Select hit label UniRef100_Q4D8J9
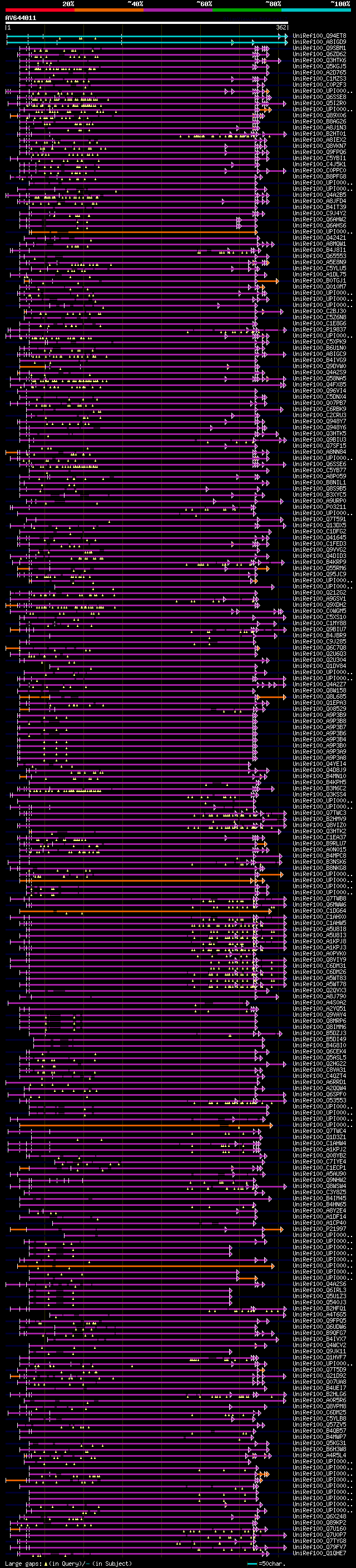 pyautogui.click(x=319, y=770)
